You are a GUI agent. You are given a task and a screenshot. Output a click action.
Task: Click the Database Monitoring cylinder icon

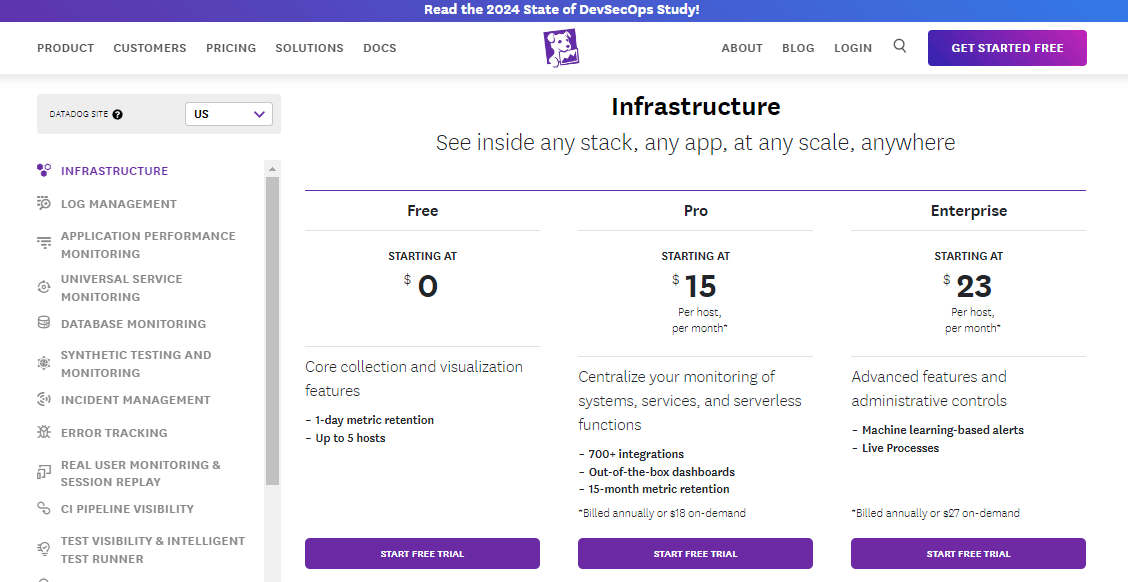44,322
